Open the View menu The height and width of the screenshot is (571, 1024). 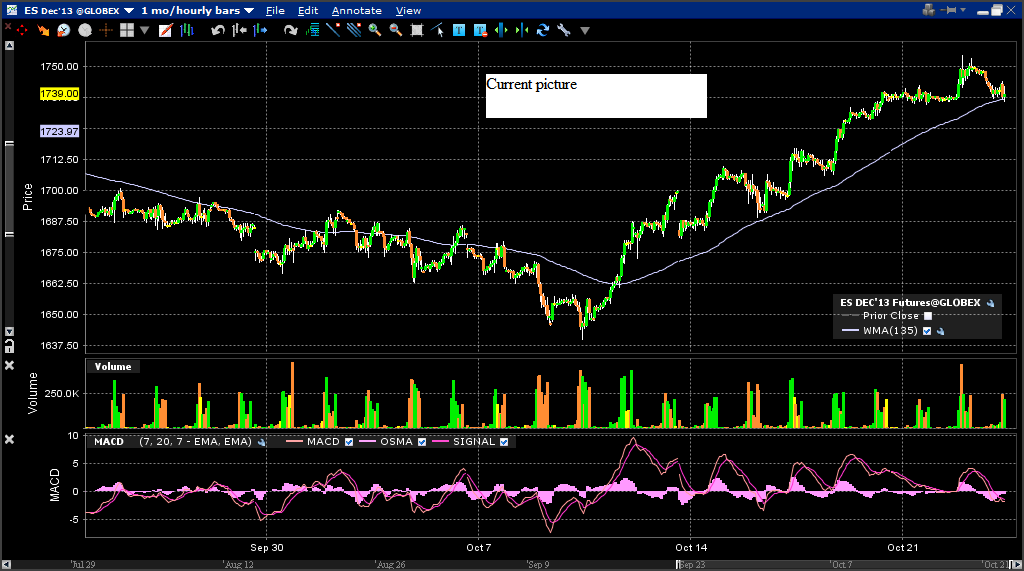tap(408, 10)
